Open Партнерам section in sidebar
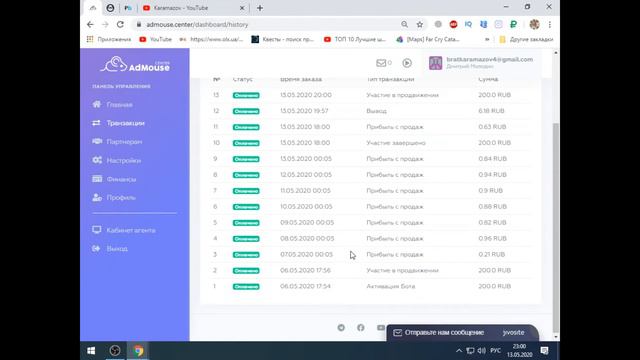Screen dimensions: 640x360 [x=124, y=142]
